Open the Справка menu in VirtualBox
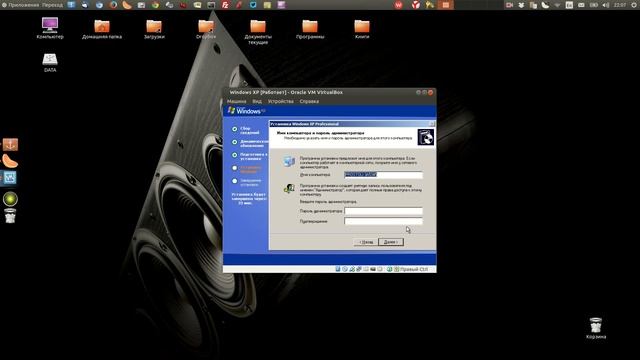The image size is (640, 360). pyautogui.click(x=309, y=101)
